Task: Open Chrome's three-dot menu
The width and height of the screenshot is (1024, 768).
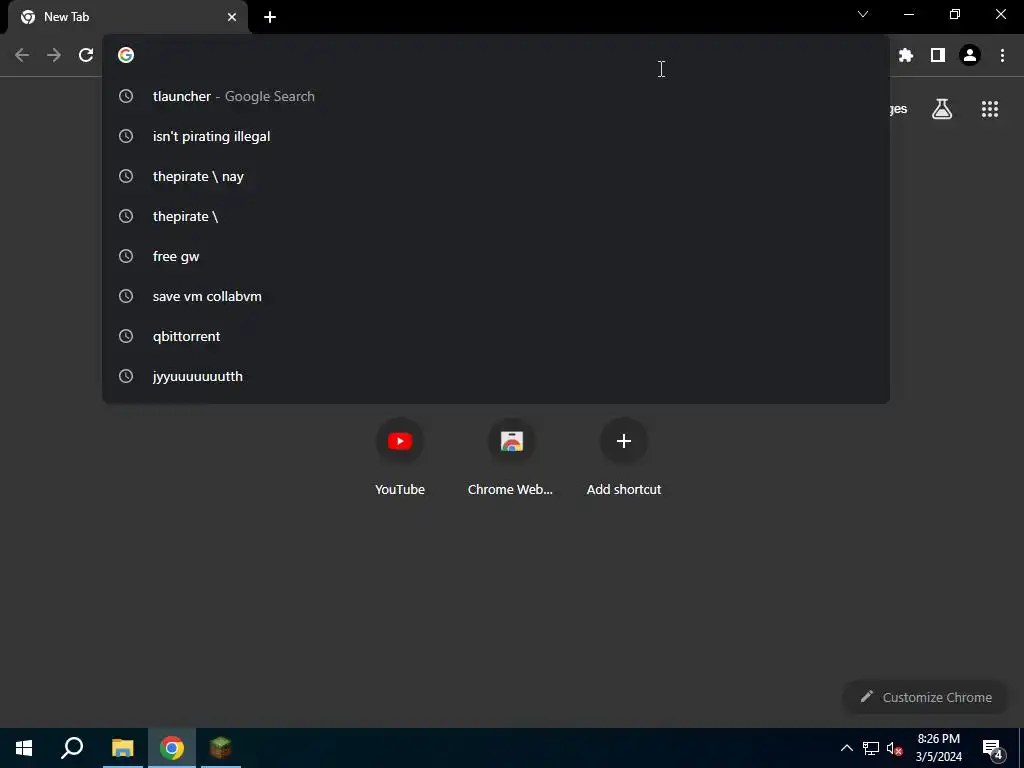Action: pos(1002,55)
